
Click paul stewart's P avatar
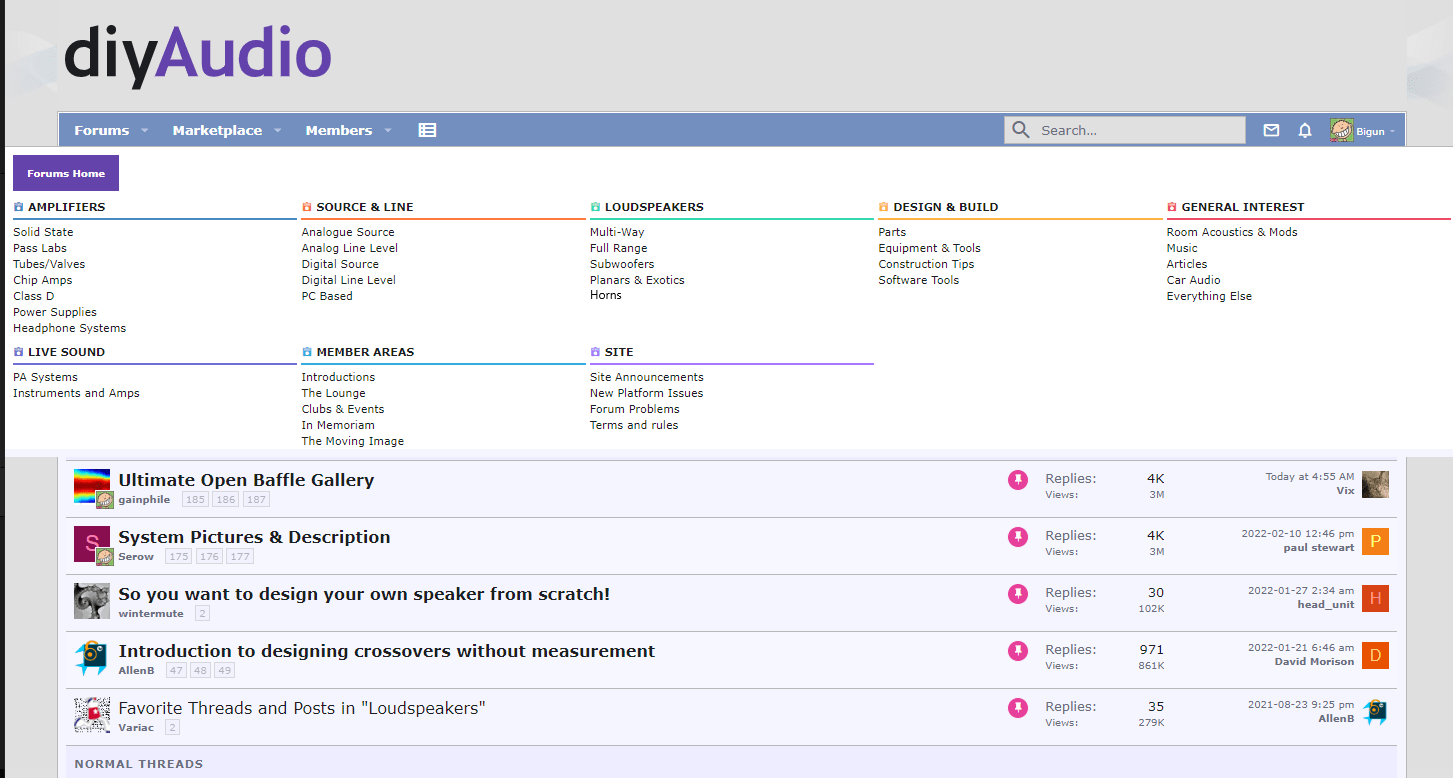(x=1375, y=541)
